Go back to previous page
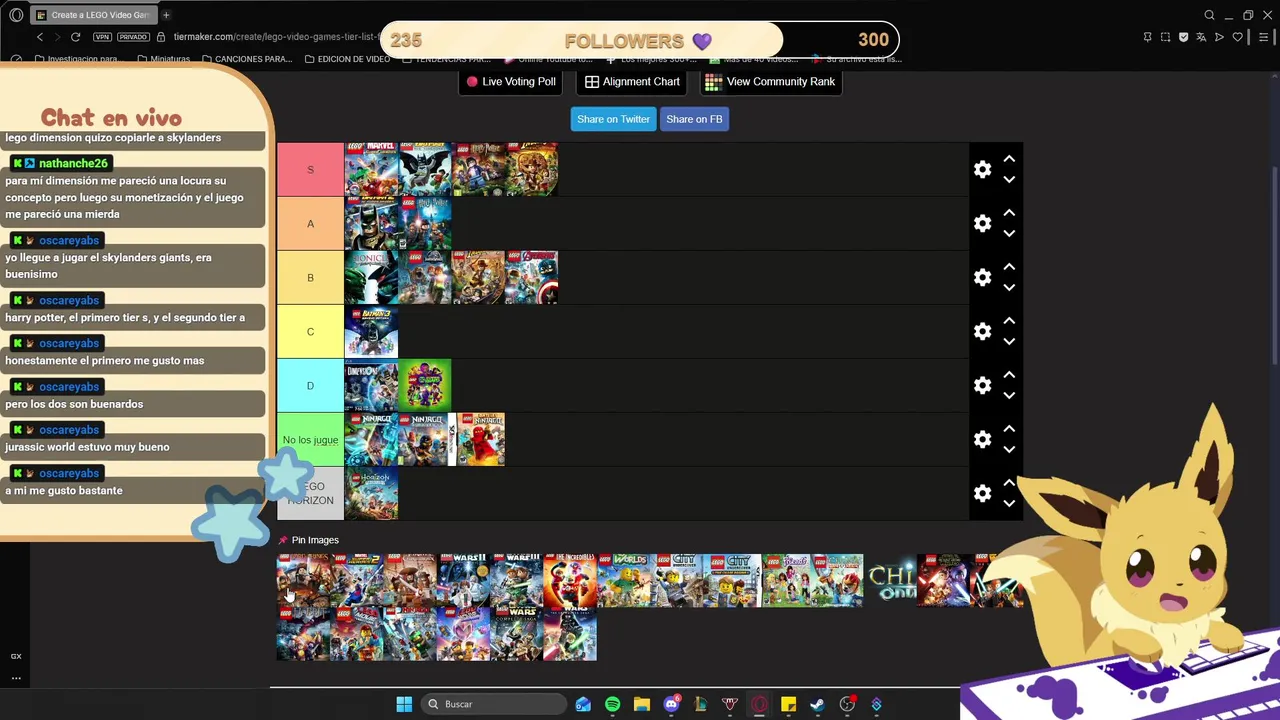The height and width of the screenshot is (720, 1280). tap(40, 37)
